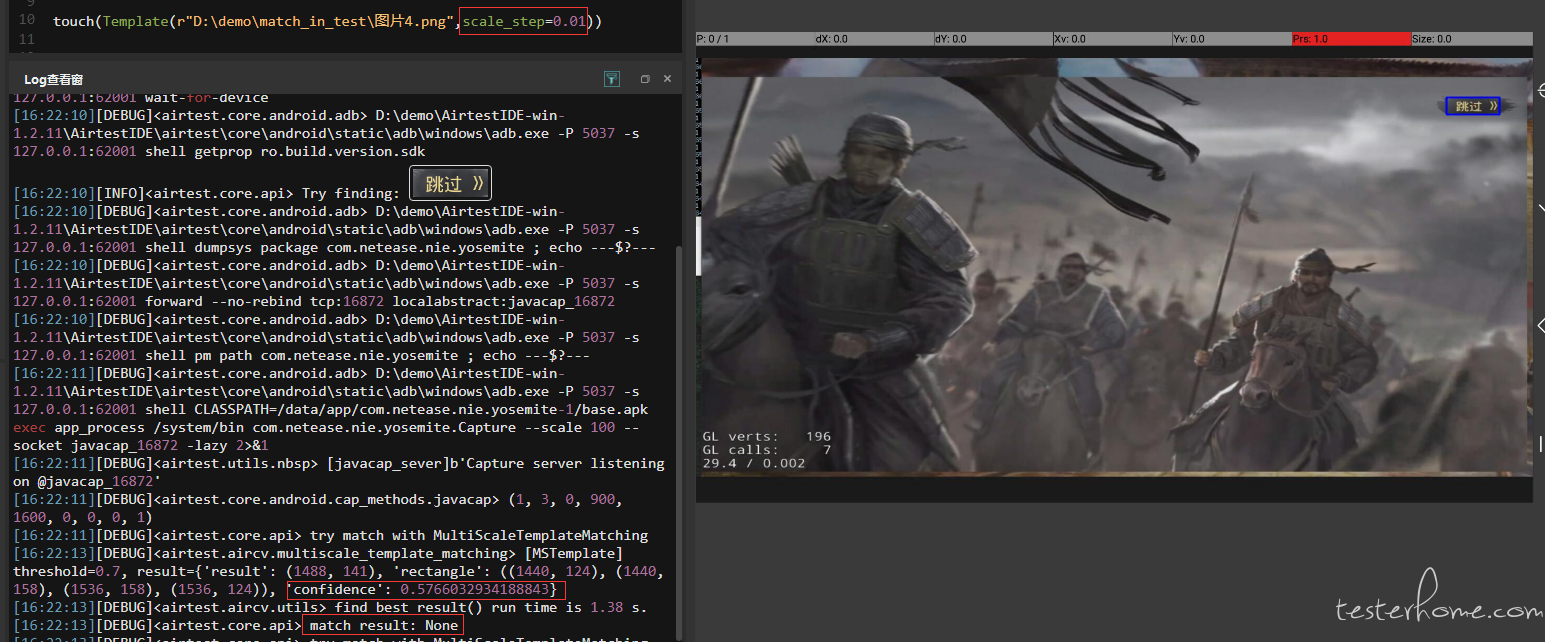Click line number 10 in the editor gutter
Viewport: 1545px width, 642px height.
(27, 20)
